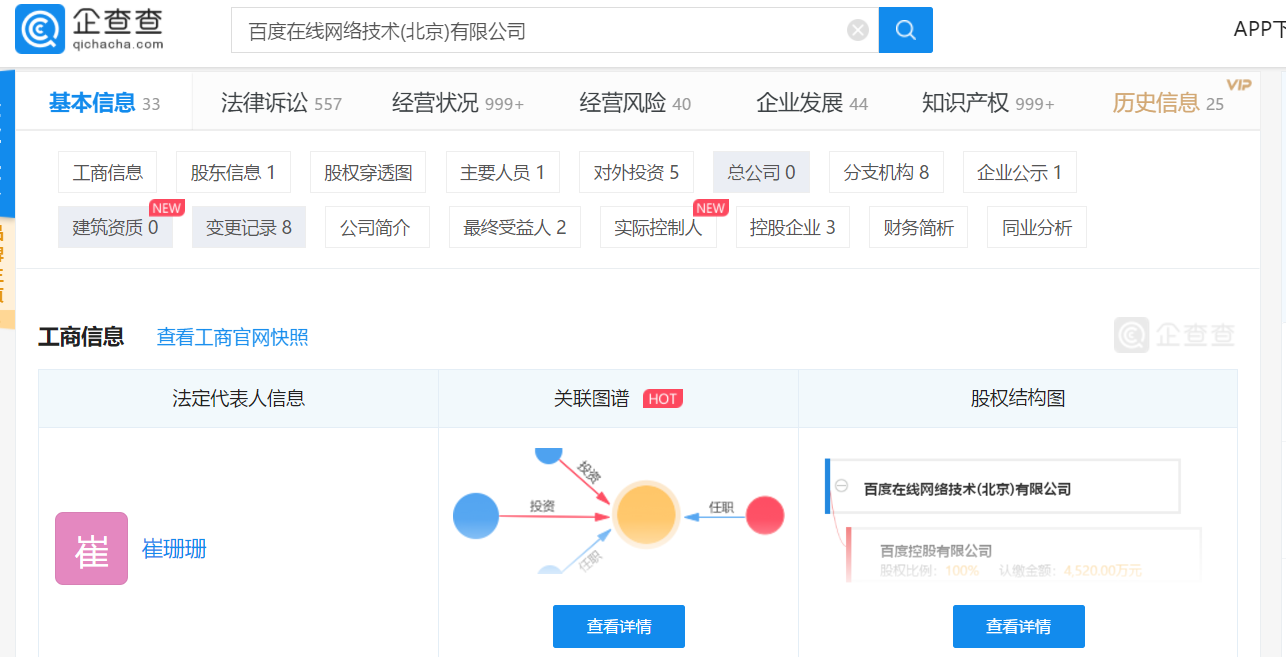This screenshot has height=657, width=1286.
Task: Open the 企业公示 1 section
Action: (1020, 172)
